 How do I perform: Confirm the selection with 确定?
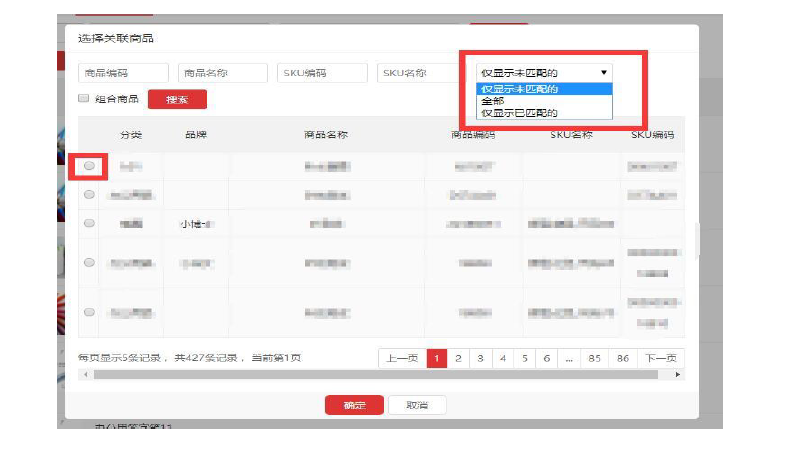pos(354,405)
